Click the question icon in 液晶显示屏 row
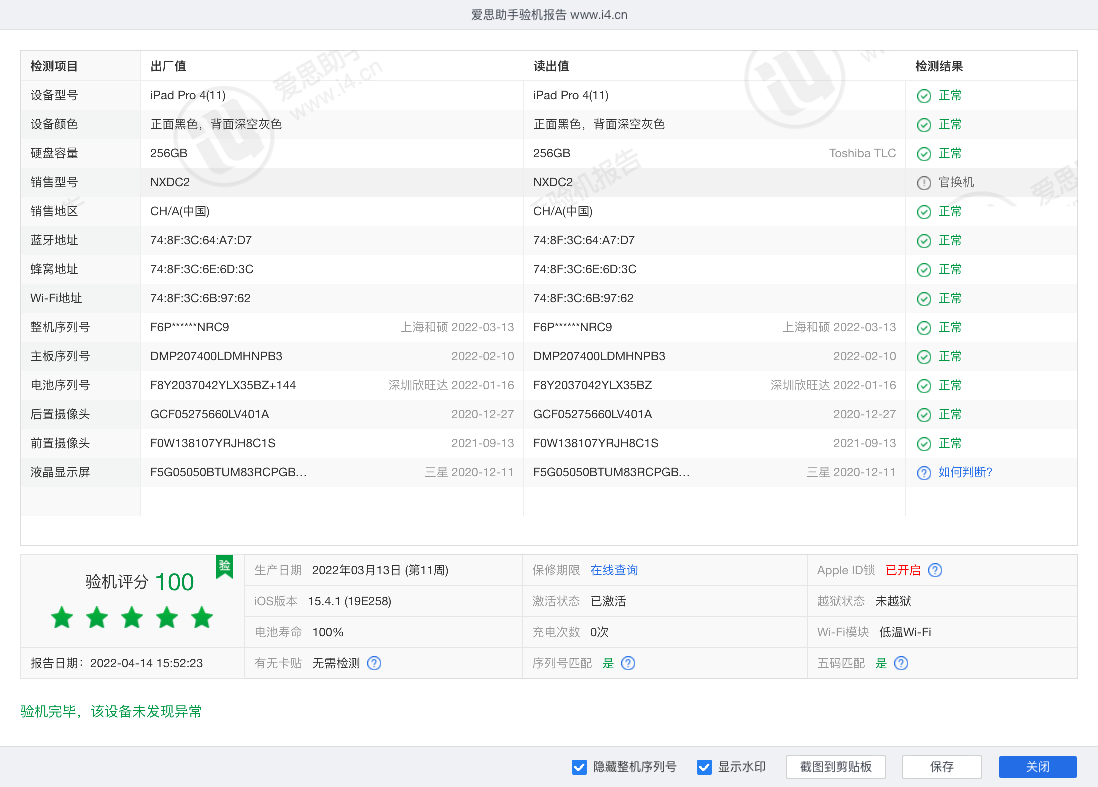Screen dimensions: 1098x787 (924, 473)
